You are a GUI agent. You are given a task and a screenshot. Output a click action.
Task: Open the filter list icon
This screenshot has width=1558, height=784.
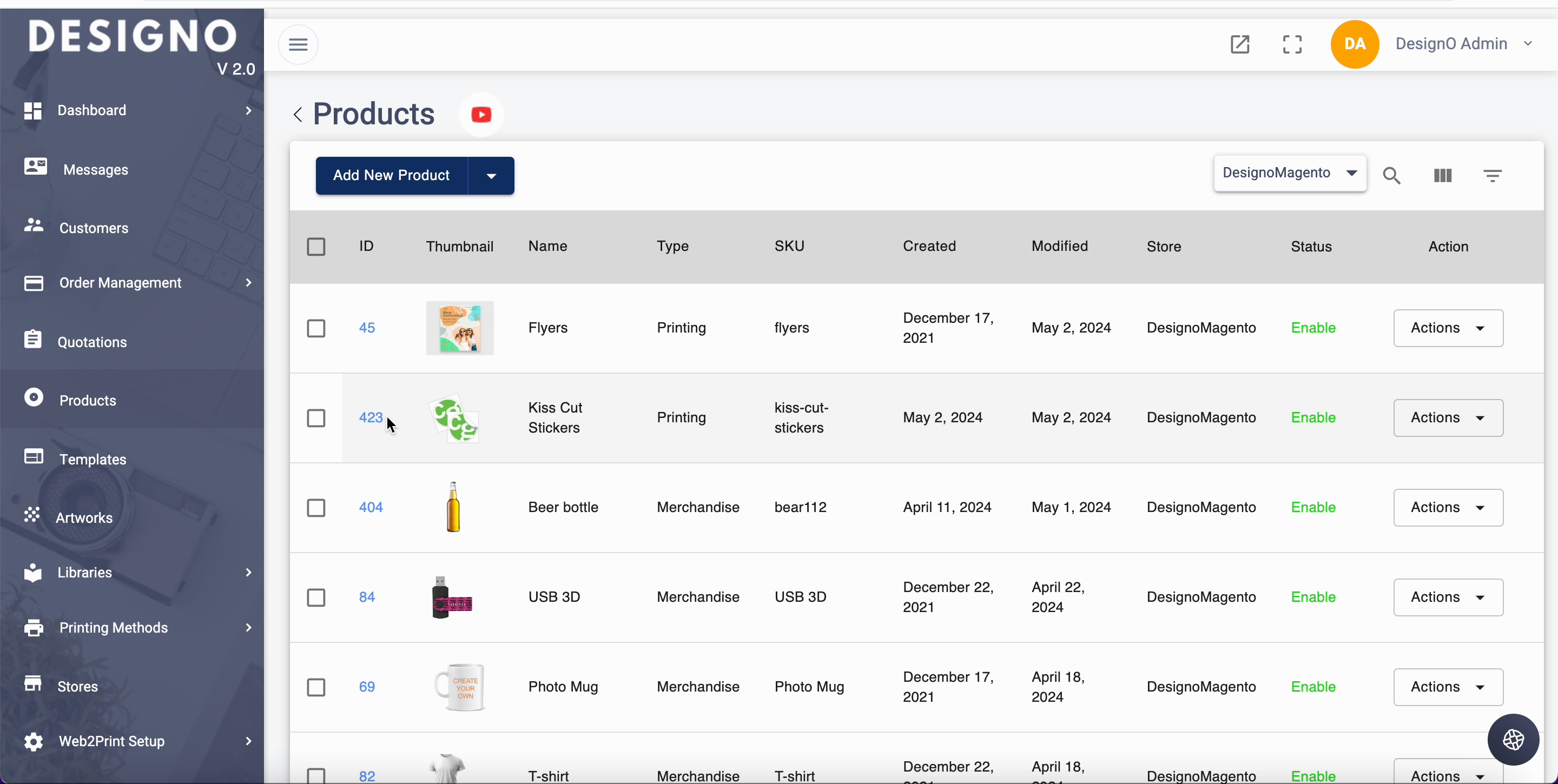click(x=1492, y=175)
